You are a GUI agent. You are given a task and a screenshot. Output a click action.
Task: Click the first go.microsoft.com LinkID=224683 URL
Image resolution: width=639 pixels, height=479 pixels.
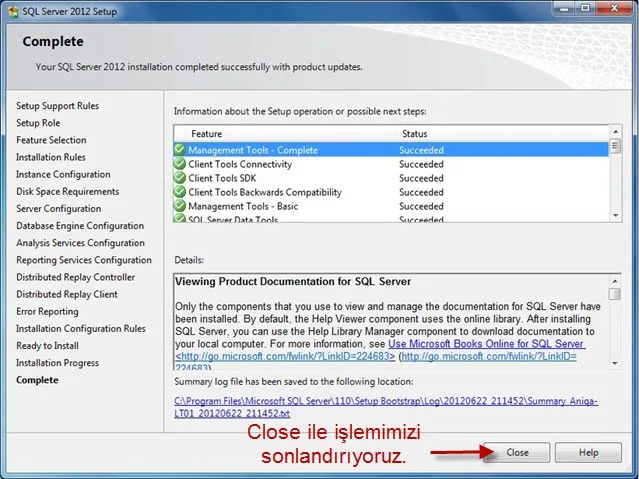click(x=285, y=356)
